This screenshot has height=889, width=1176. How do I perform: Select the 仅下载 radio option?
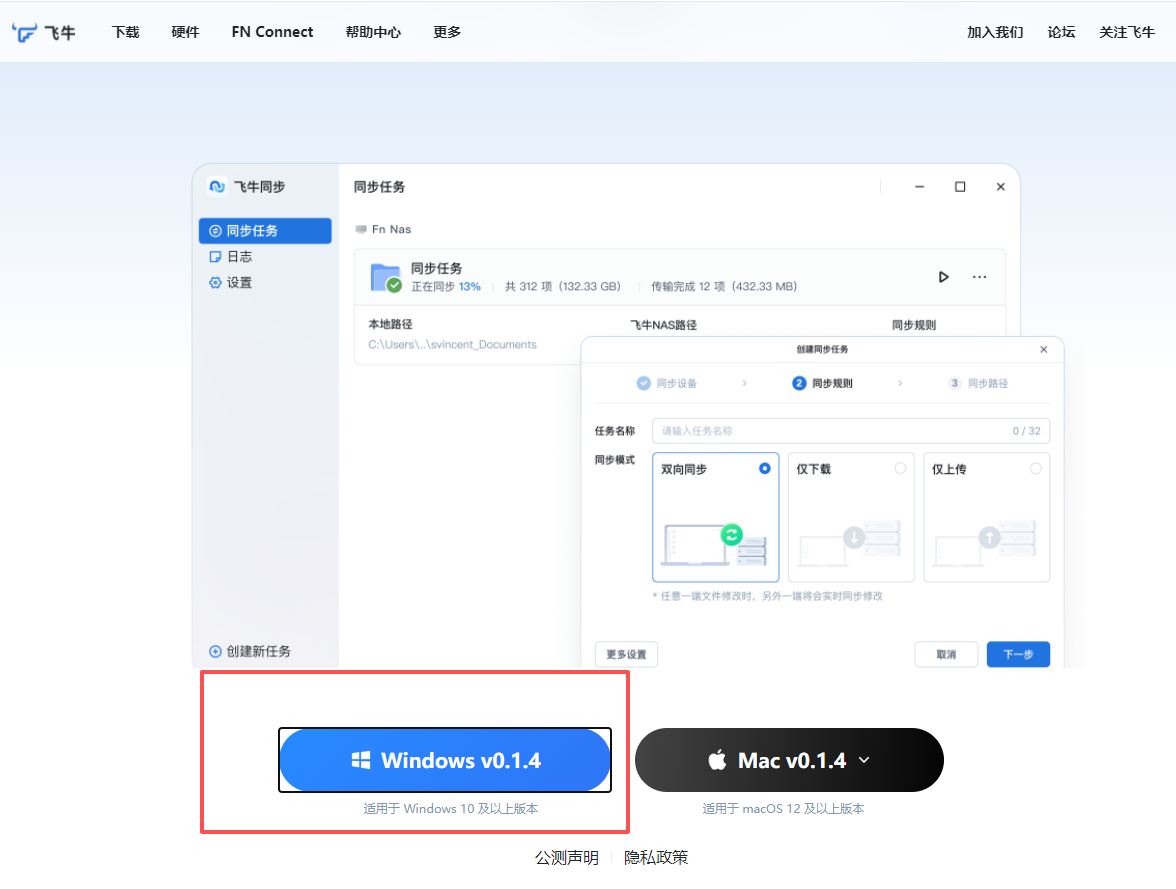(x=900, y=468)
